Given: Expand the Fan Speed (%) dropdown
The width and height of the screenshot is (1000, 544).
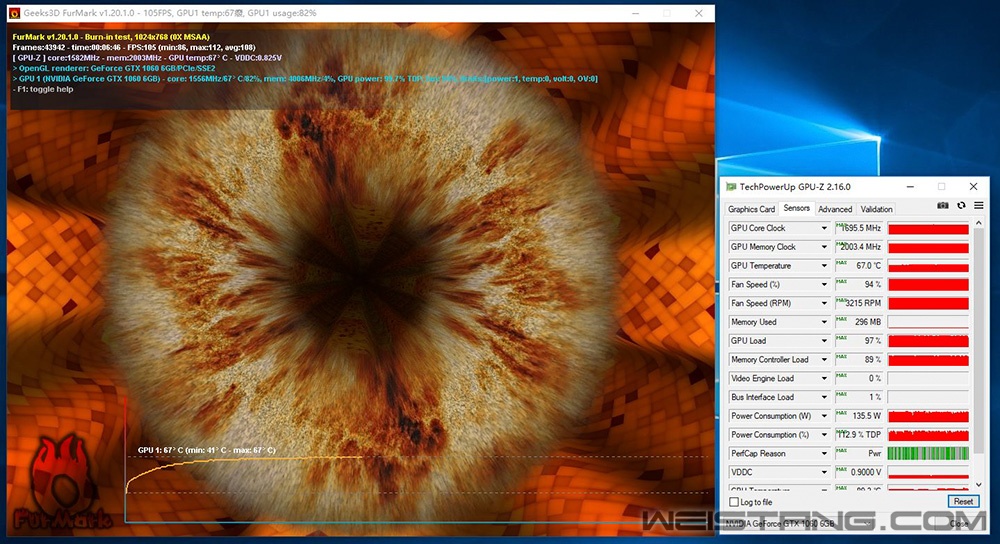Looking at the screenshot, I should coord(824,284).
